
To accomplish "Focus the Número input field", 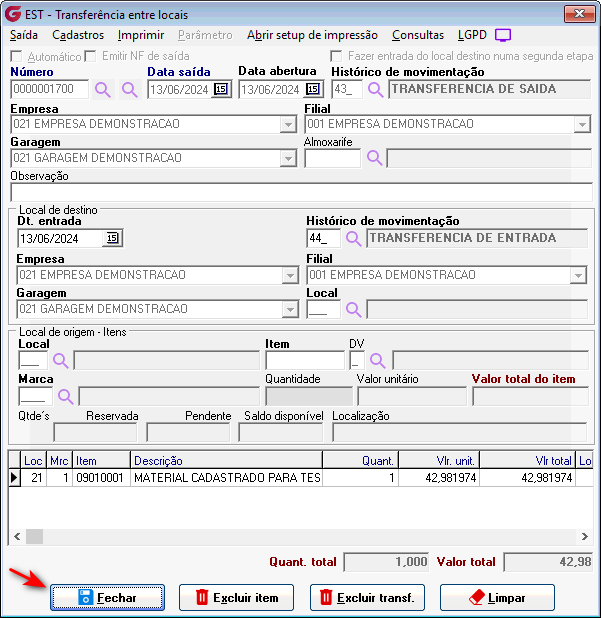I will 50,89.
